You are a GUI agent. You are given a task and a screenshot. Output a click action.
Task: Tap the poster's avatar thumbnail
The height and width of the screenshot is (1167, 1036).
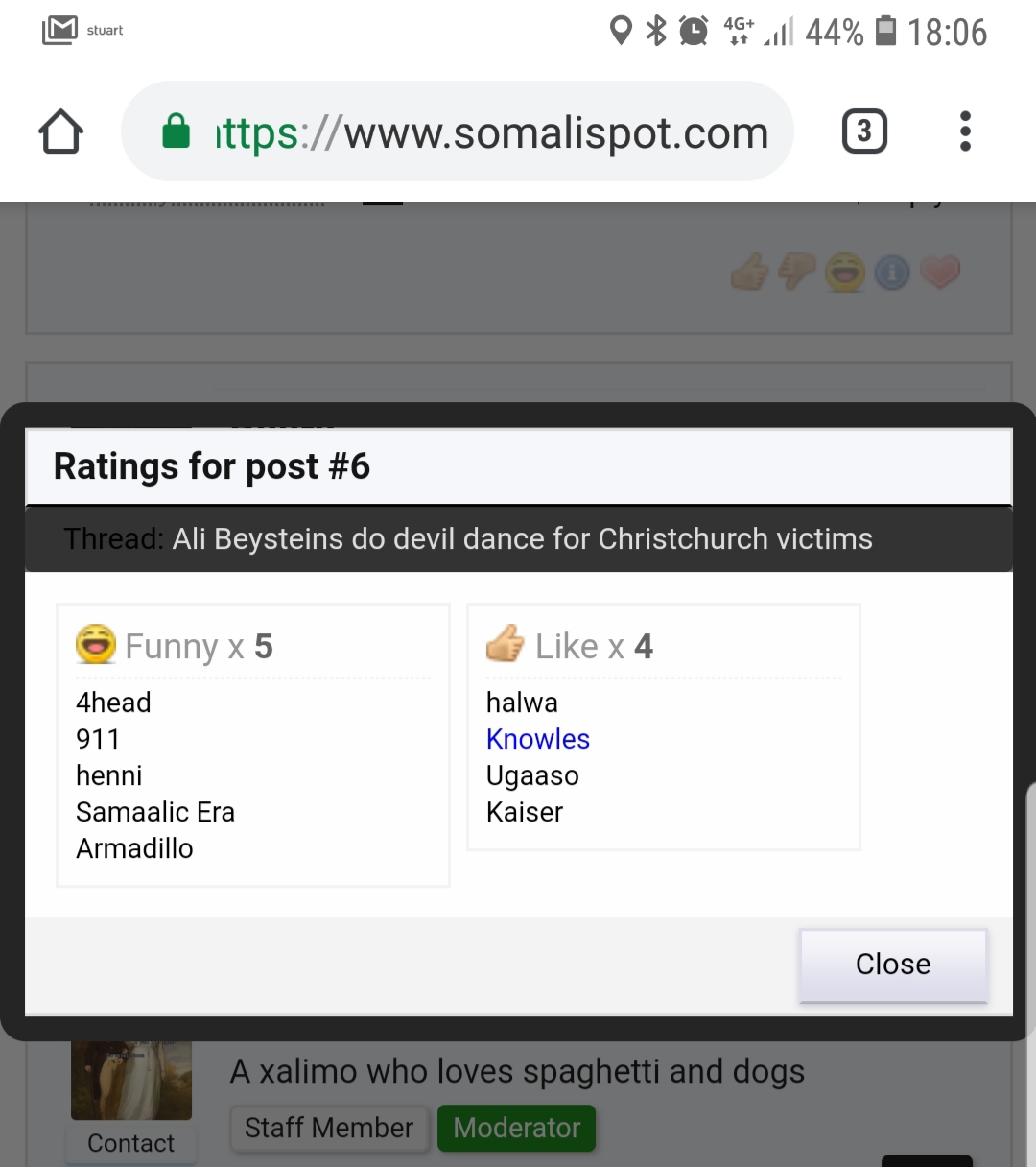click(131, 1080)
